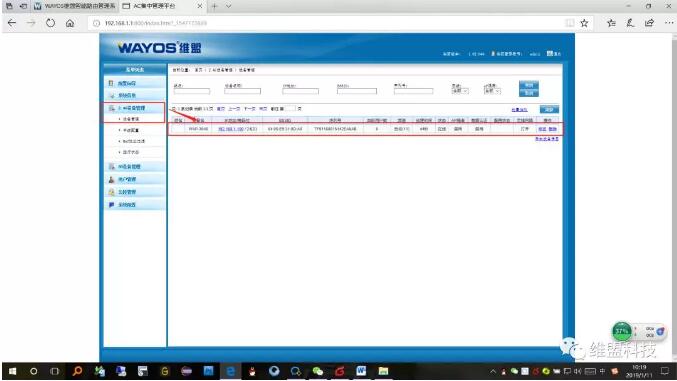The width and height of the screenshot is (677, 381).
Task: Tick the select-all checkbox above the table
Action: point(174,109)
